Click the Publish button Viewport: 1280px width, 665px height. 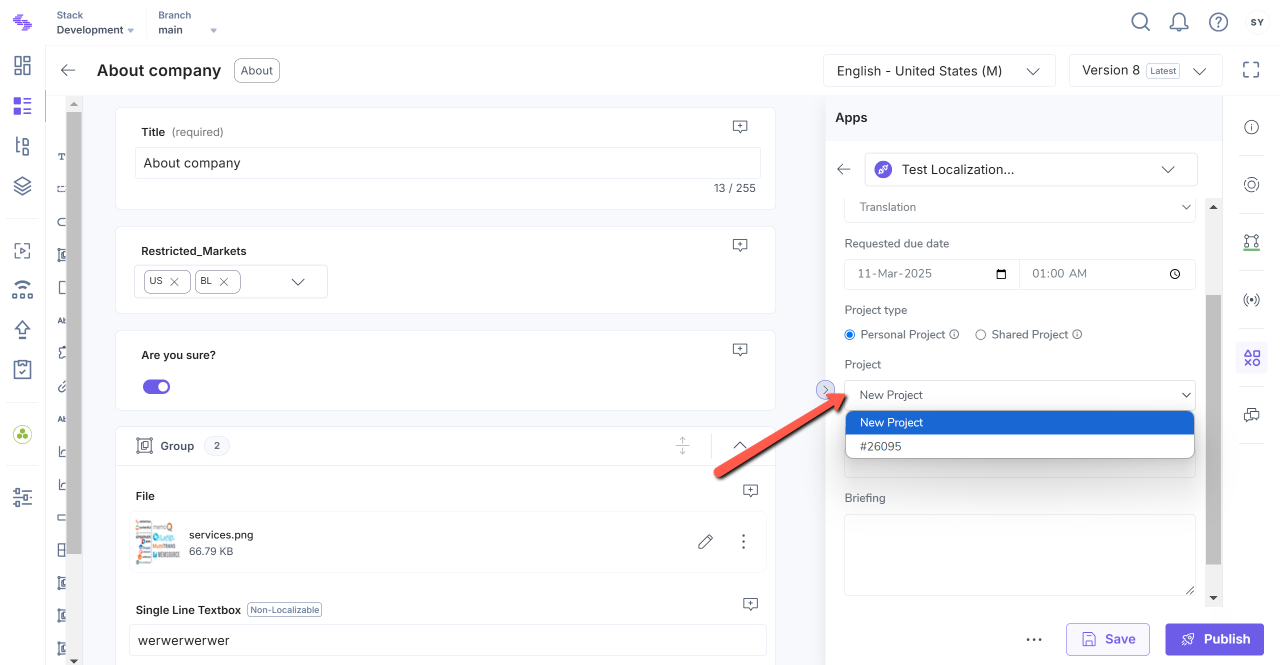click(x=1214, y=639)
